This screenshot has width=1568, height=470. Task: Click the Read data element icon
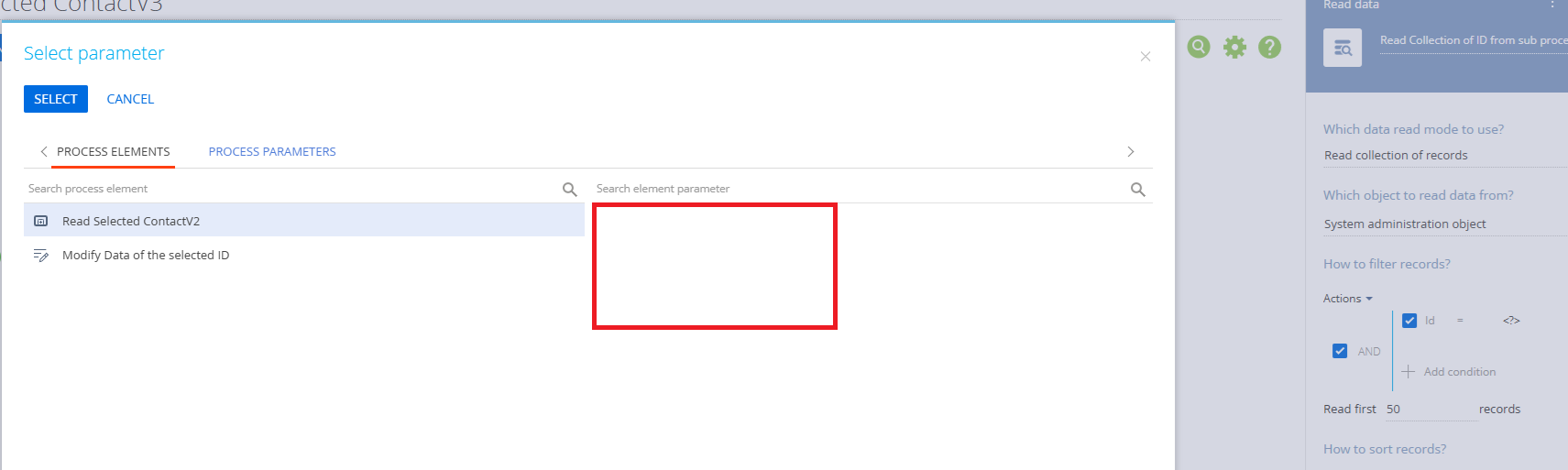pyautogui.click(x=1342, y=48)
